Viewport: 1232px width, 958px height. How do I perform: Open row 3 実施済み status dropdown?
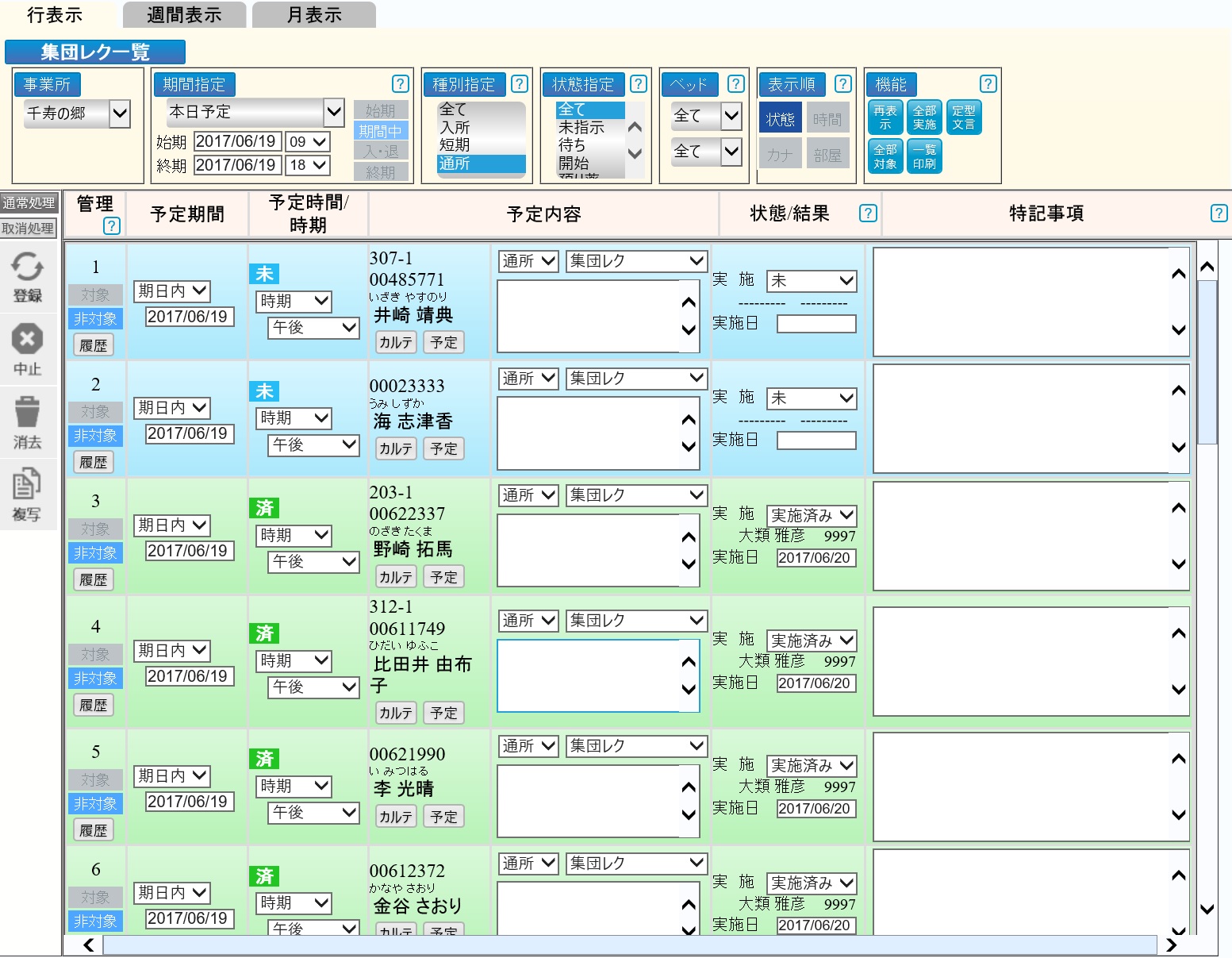(811, 516)
